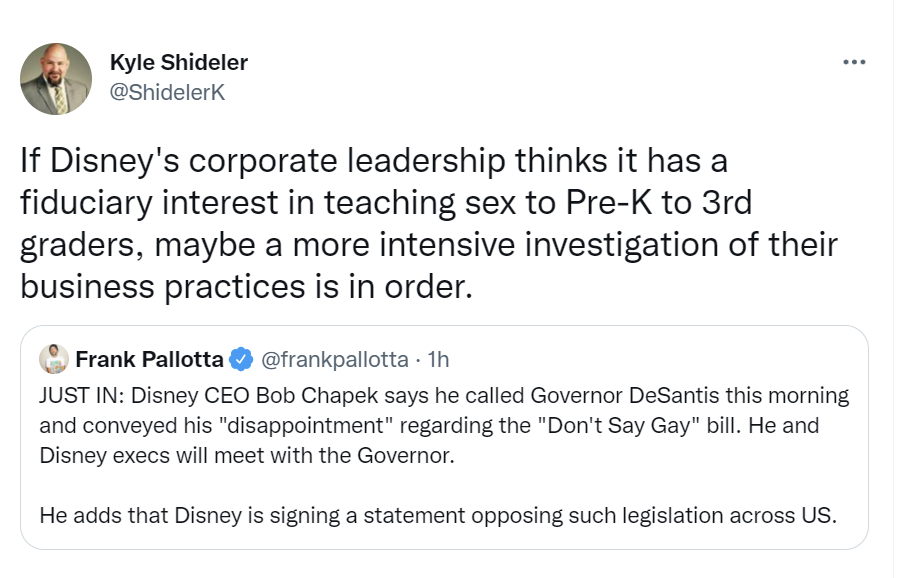Image resolution: width=903 pixels, height=578 pixels.
Task: Click the @ShidelerK handle
Action: click(167, 92)
